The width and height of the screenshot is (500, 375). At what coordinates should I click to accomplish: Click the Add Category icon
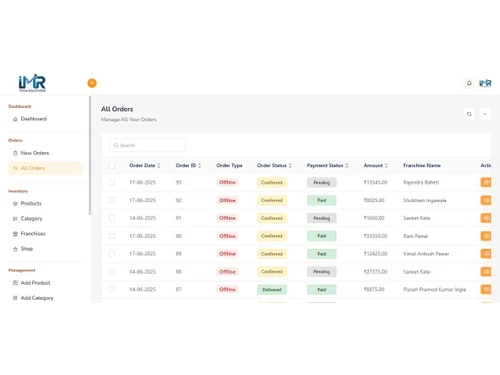pyautogui.click(x=15, y=298)
